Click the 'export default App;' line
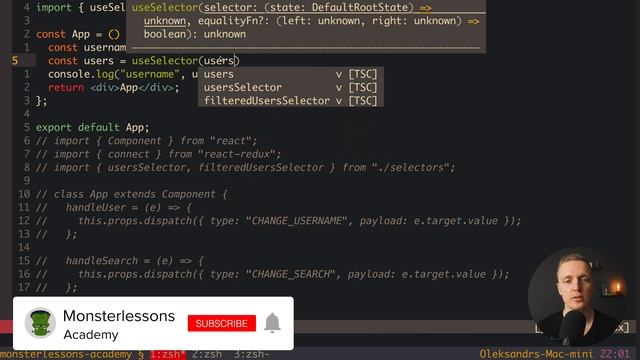 tap(93, 127)
